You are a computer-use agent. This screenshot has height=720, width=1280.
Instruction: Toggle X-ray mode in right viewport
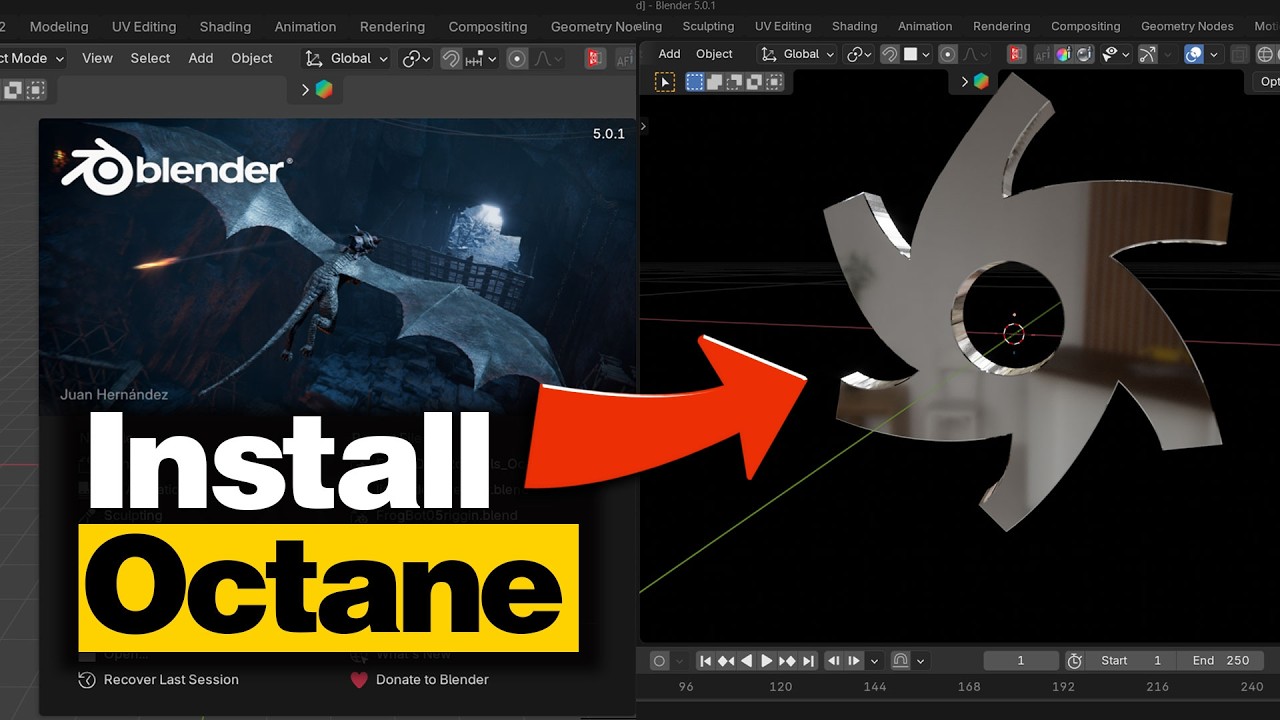tap(1240, 54)
